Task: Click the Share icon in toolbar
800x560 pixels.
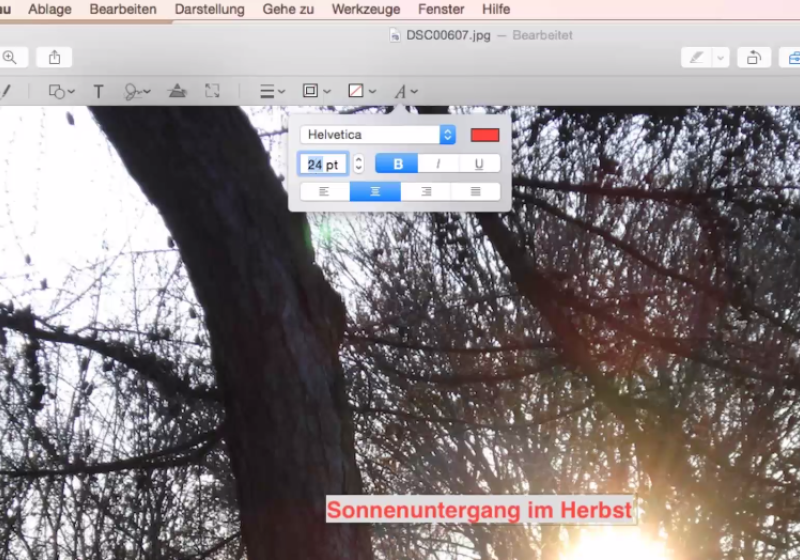Action: pos(54,58)
